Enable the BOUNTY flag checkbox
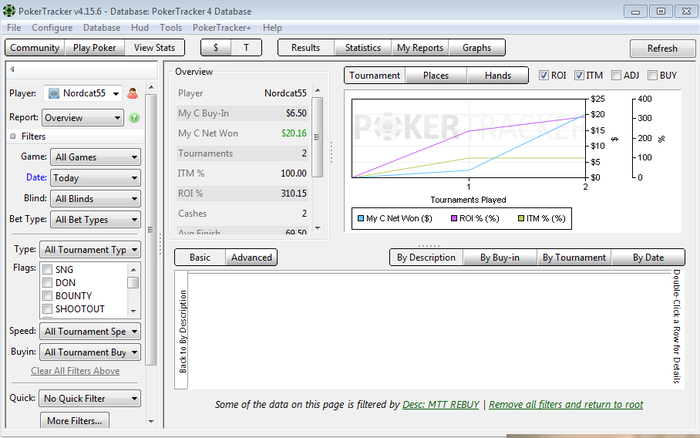700x438 pixels. click(x=47, y=296)
